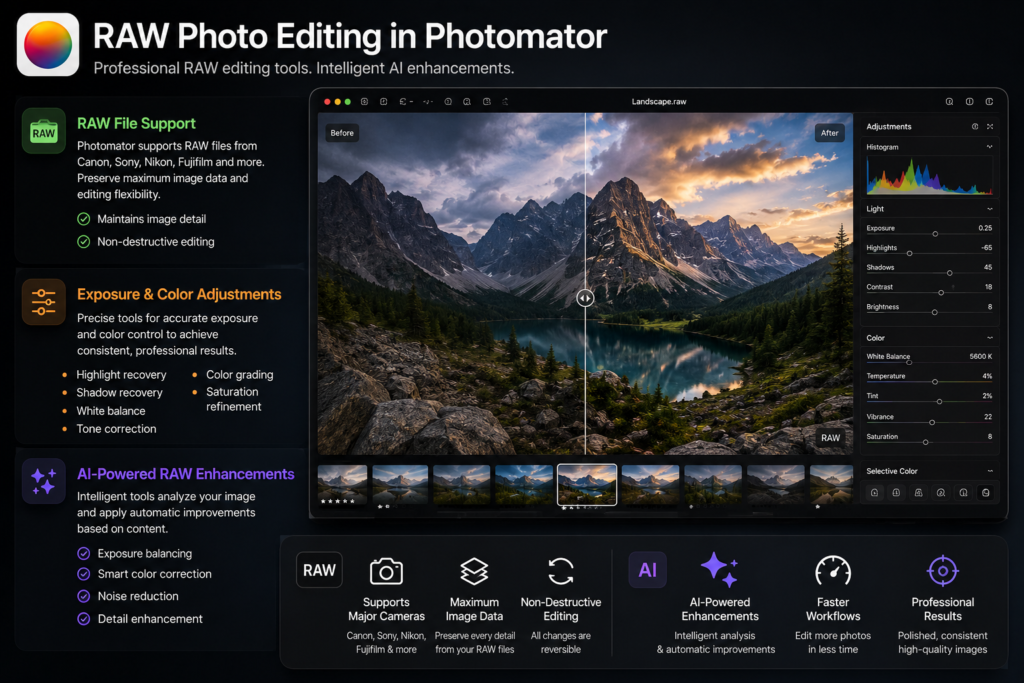The width and height of the screenshot is (1024, 683).
Task: Click the magnifier icon in the titlebar's right group
Action: pyautogui.click(x=949, y=102)
